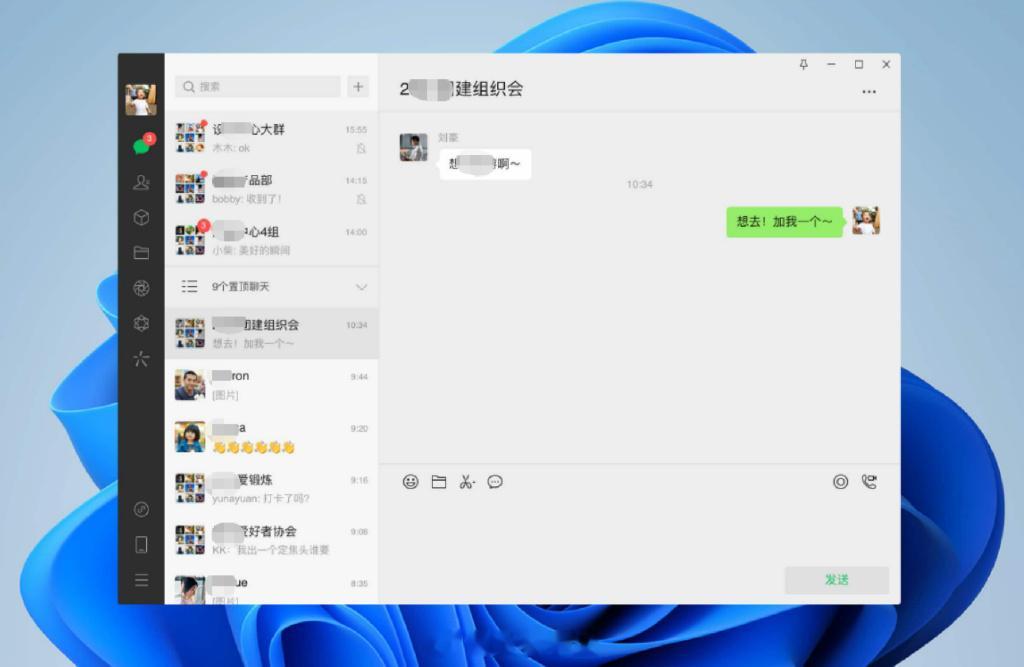Click the green 发送 send button
Image resolution: width=1024 pixels, height=667 pixels.
click(x=837, y=579)
